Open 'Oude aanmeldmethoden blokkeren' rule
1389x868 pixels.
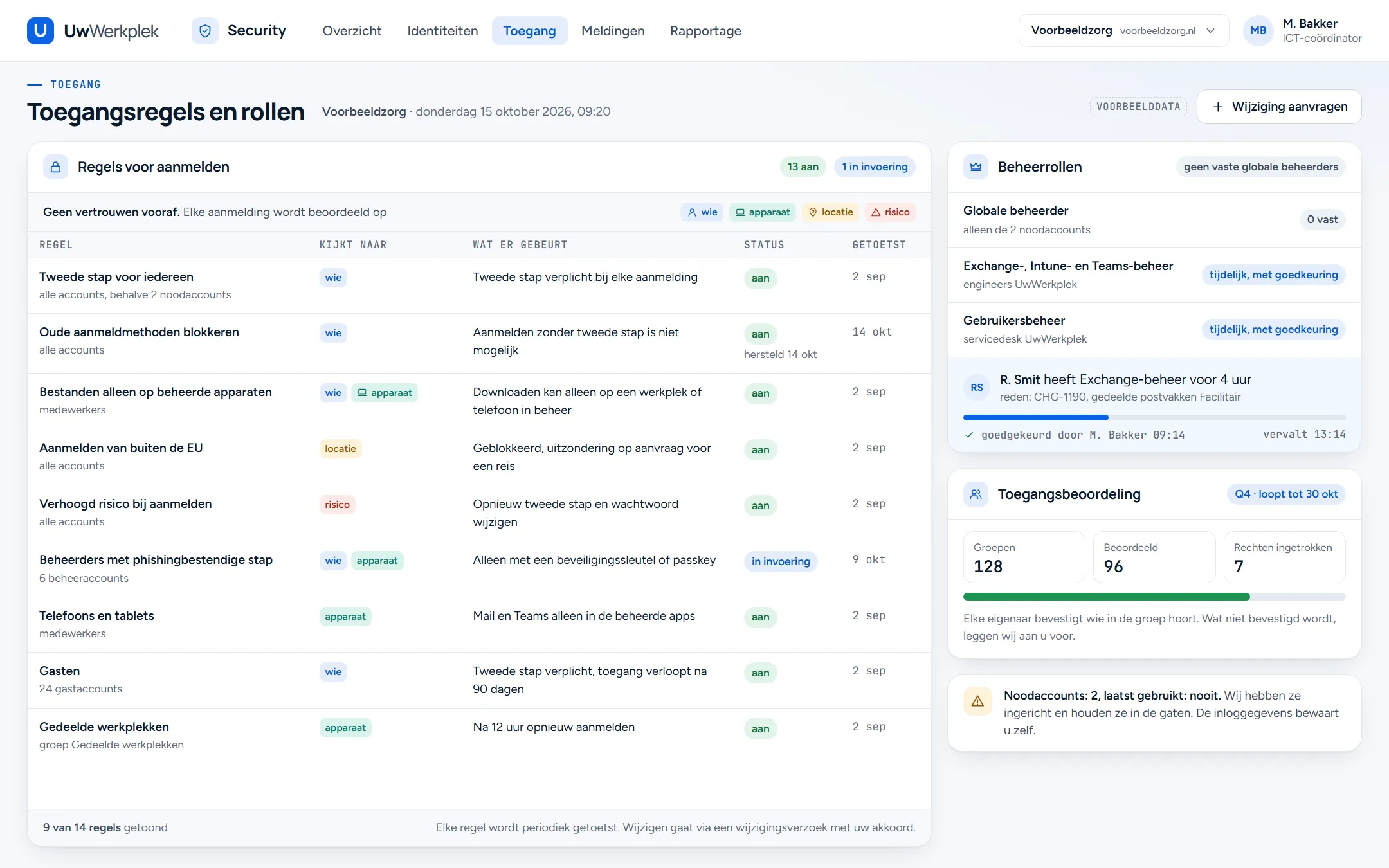coord(479,343)
